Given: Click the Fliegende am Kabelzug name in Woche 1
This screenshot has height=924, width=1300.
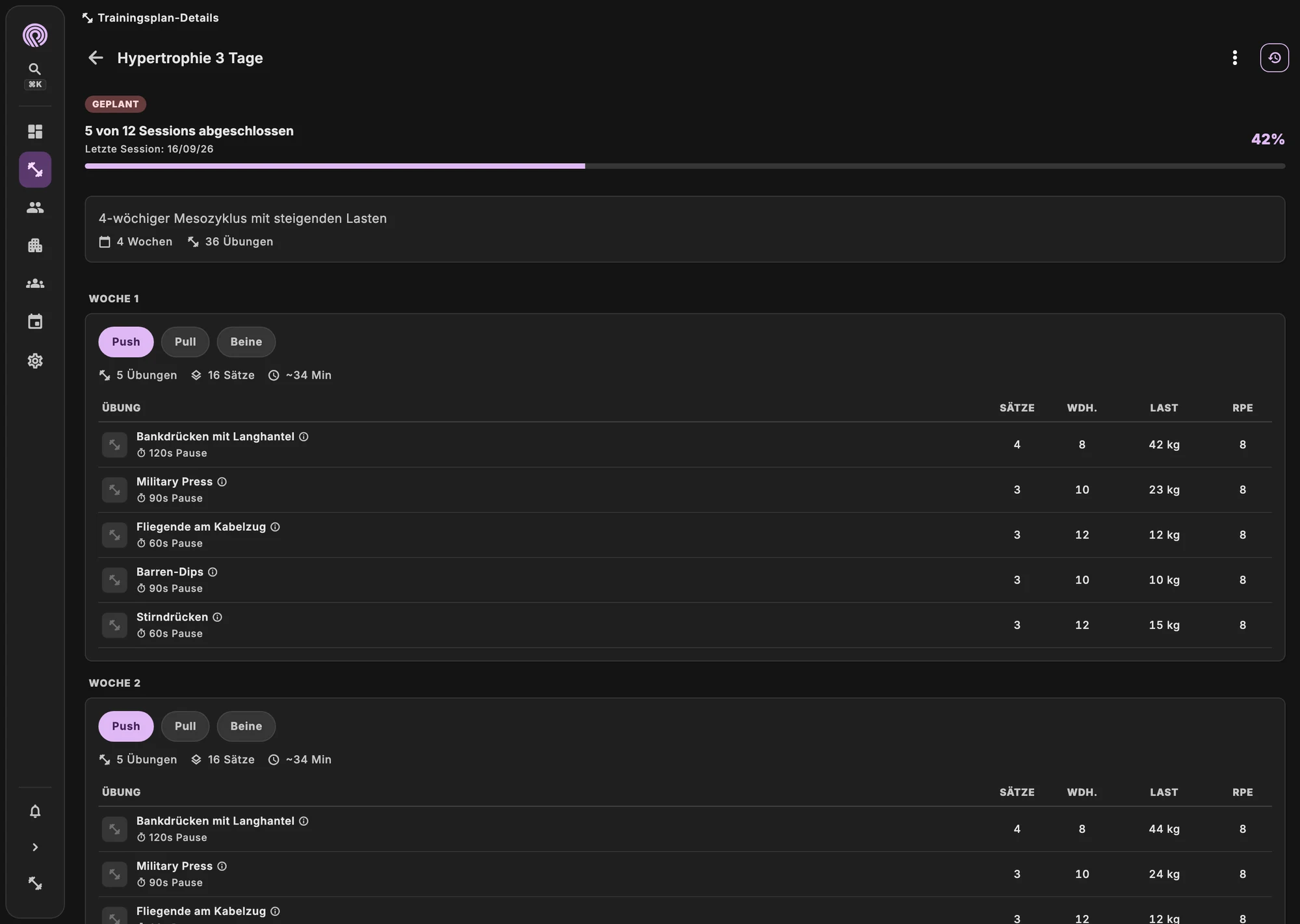Looking at the screenshot, I should tap(201, 527).
